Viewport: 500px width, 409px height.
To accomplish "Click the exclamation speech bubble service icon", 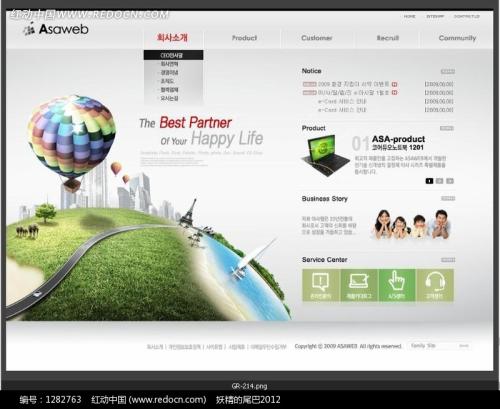I will (321, 285).
